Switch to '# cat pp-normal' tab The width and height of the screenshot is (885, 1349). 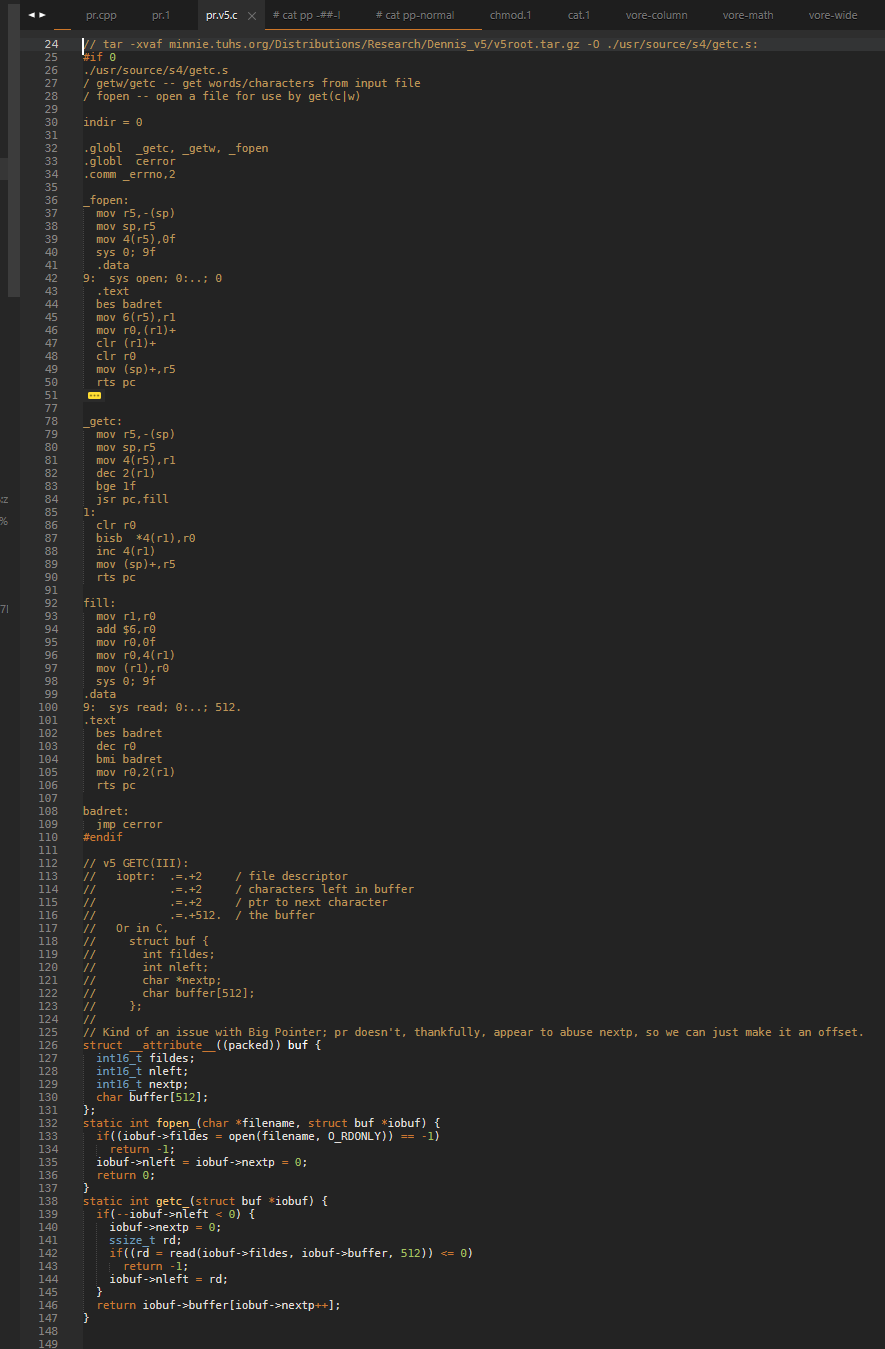(x=414, y=16)
